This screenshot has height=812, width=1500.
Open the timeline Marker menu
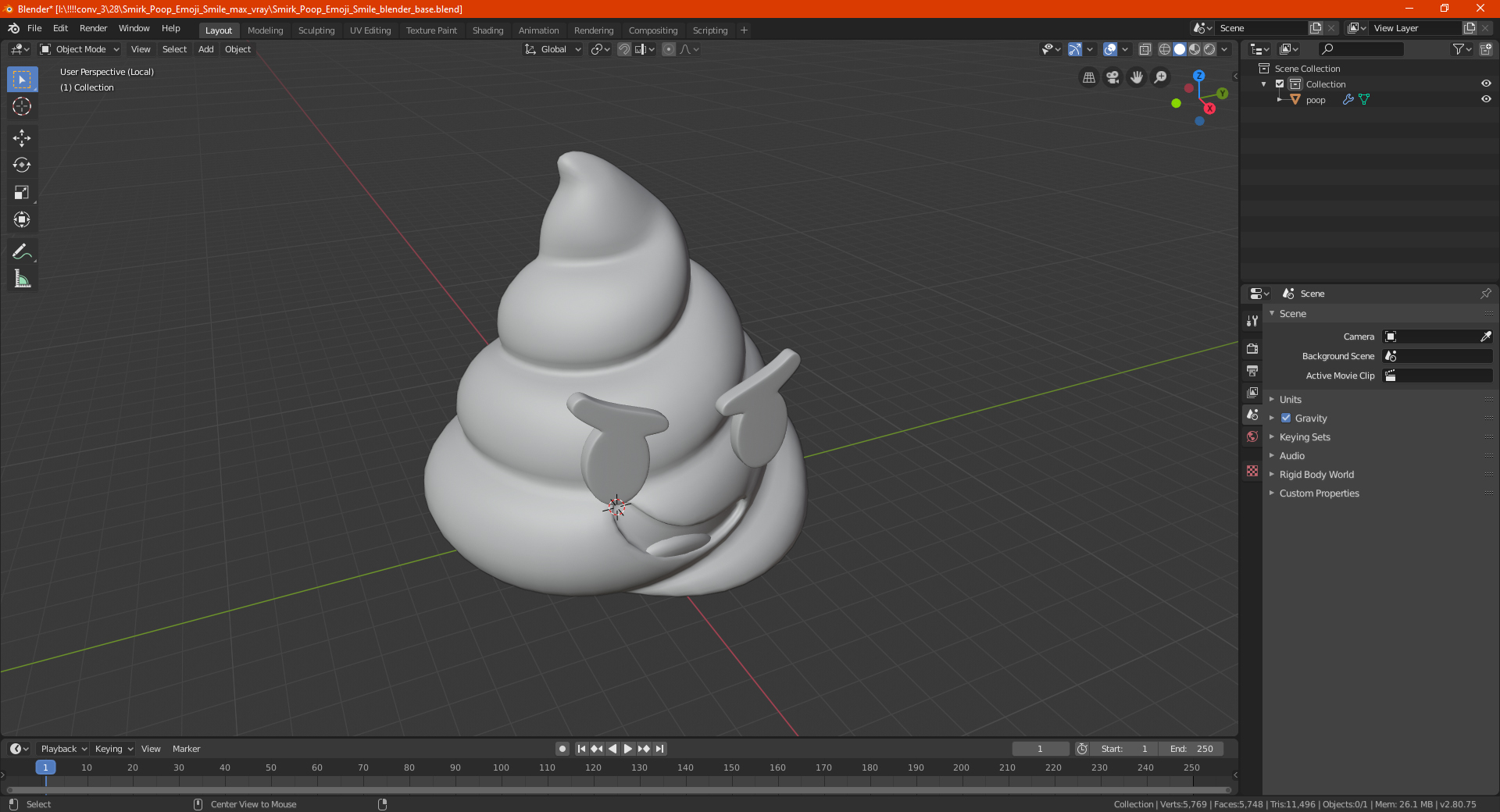coord(186,749)
